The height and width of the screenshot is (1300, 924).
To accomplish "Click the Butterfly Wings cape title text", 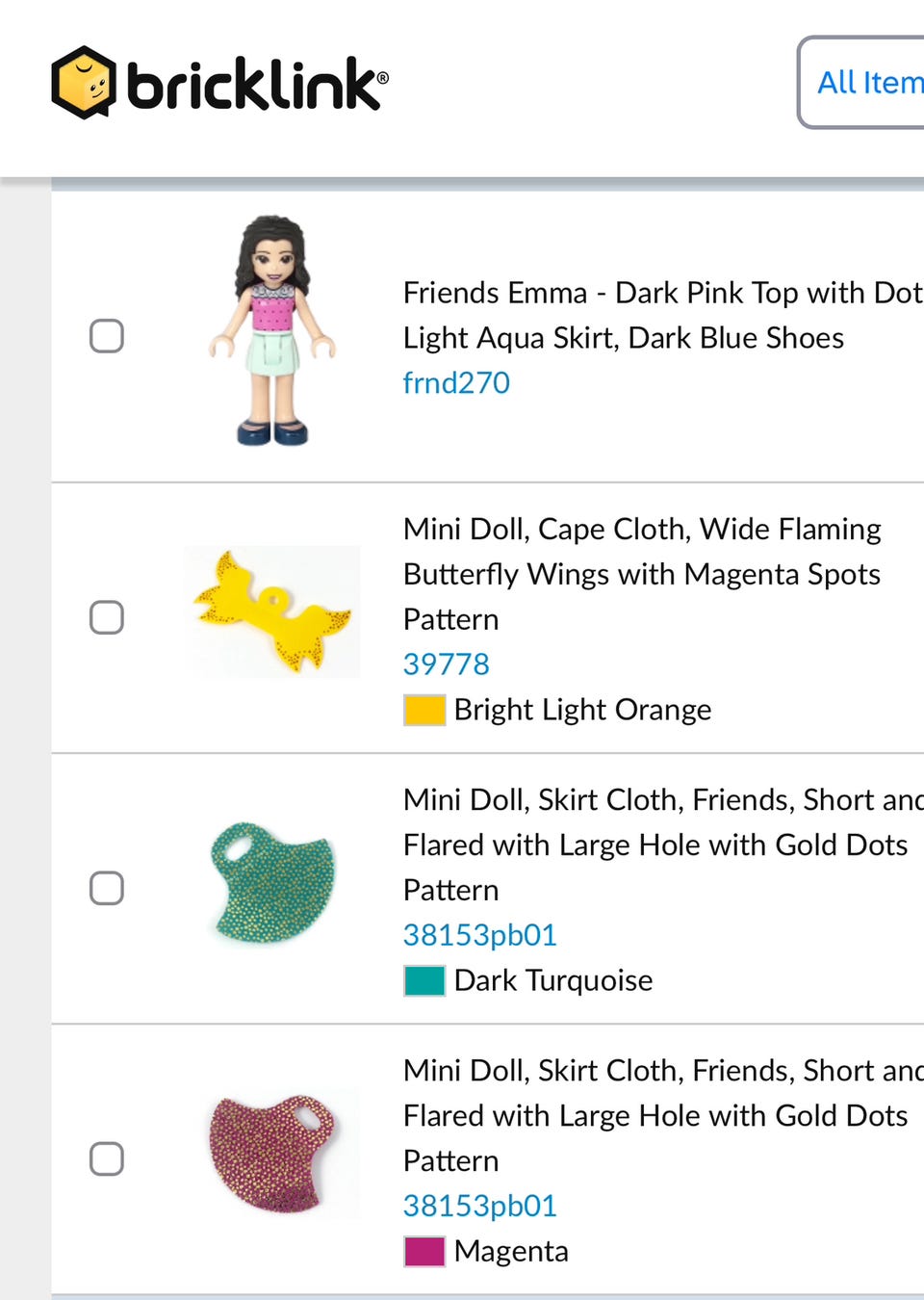I will tap(642, 574).
